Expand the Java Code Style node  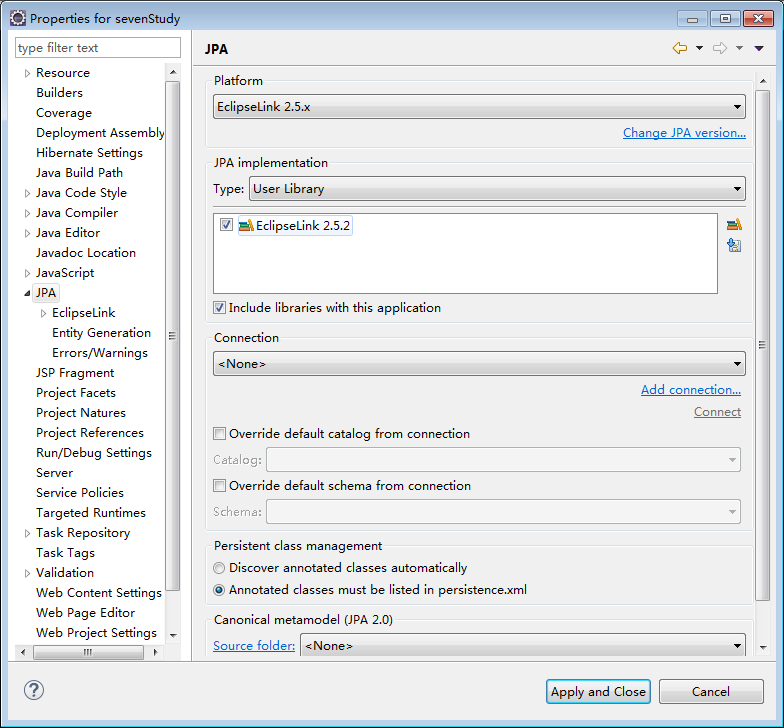click(x=27, y=193)
